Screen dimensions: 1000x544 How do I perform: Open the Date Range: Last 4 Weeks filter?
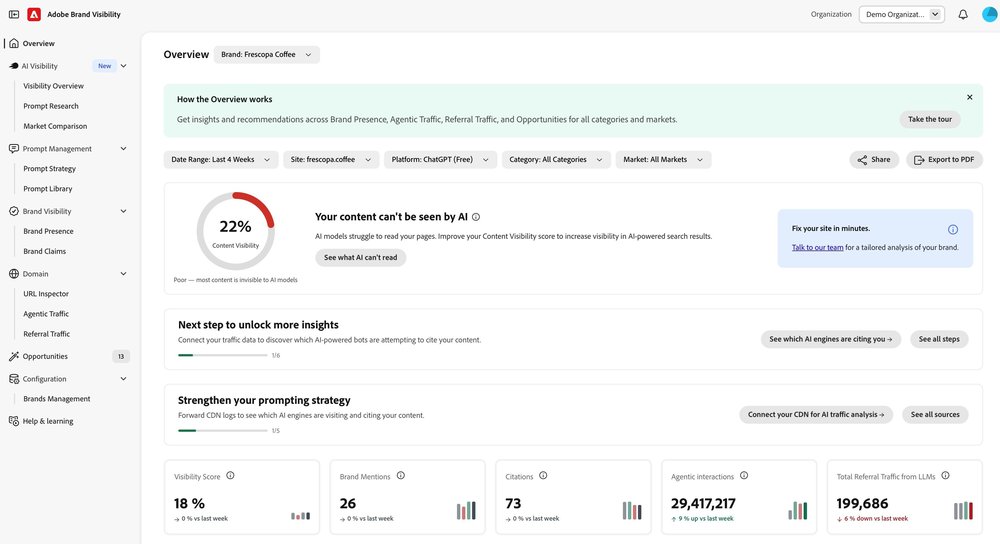[x=221, y=159]
